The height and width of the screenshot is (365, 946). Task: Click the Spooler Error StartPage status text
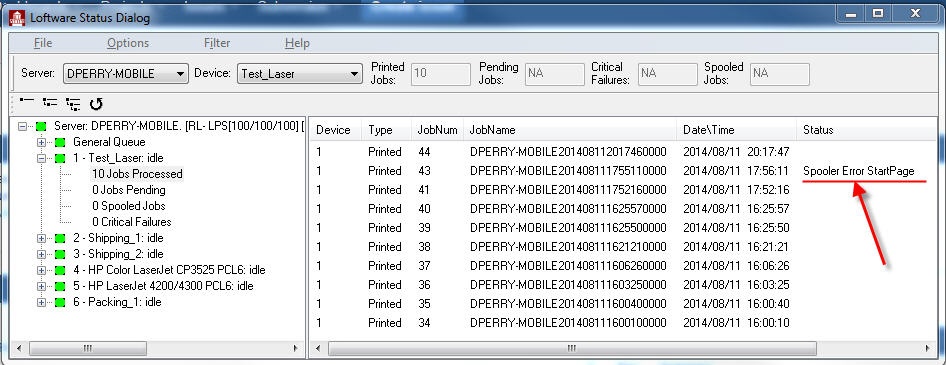[859, 171]
